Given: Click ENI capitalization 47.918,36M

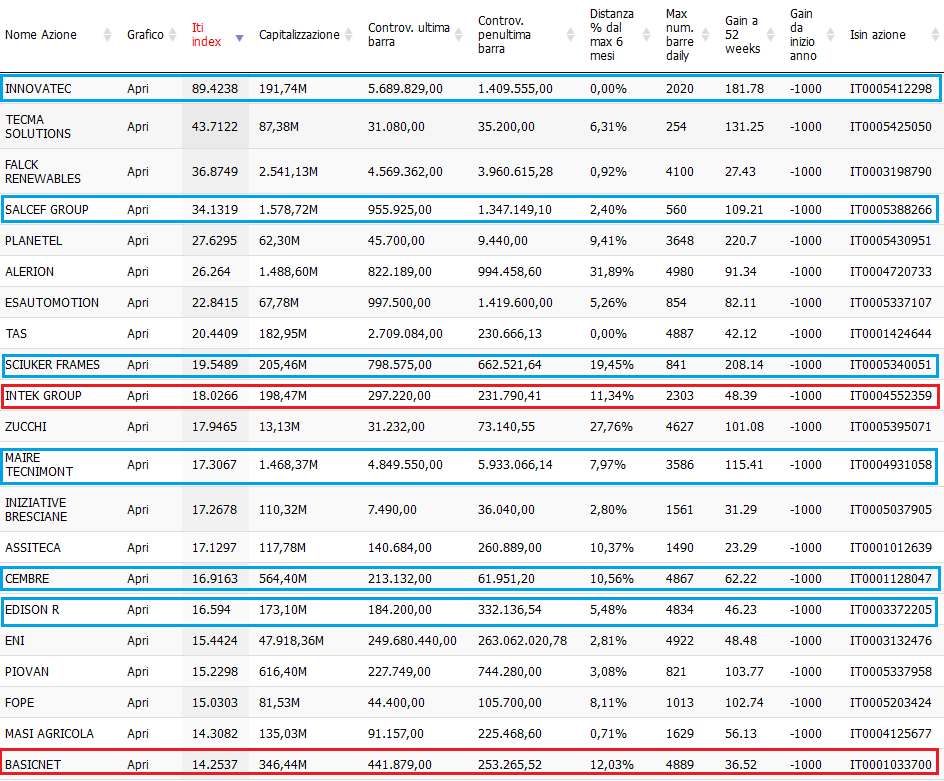Looking at the screenshot, I should pyautogui.click(x=291, y=641).
